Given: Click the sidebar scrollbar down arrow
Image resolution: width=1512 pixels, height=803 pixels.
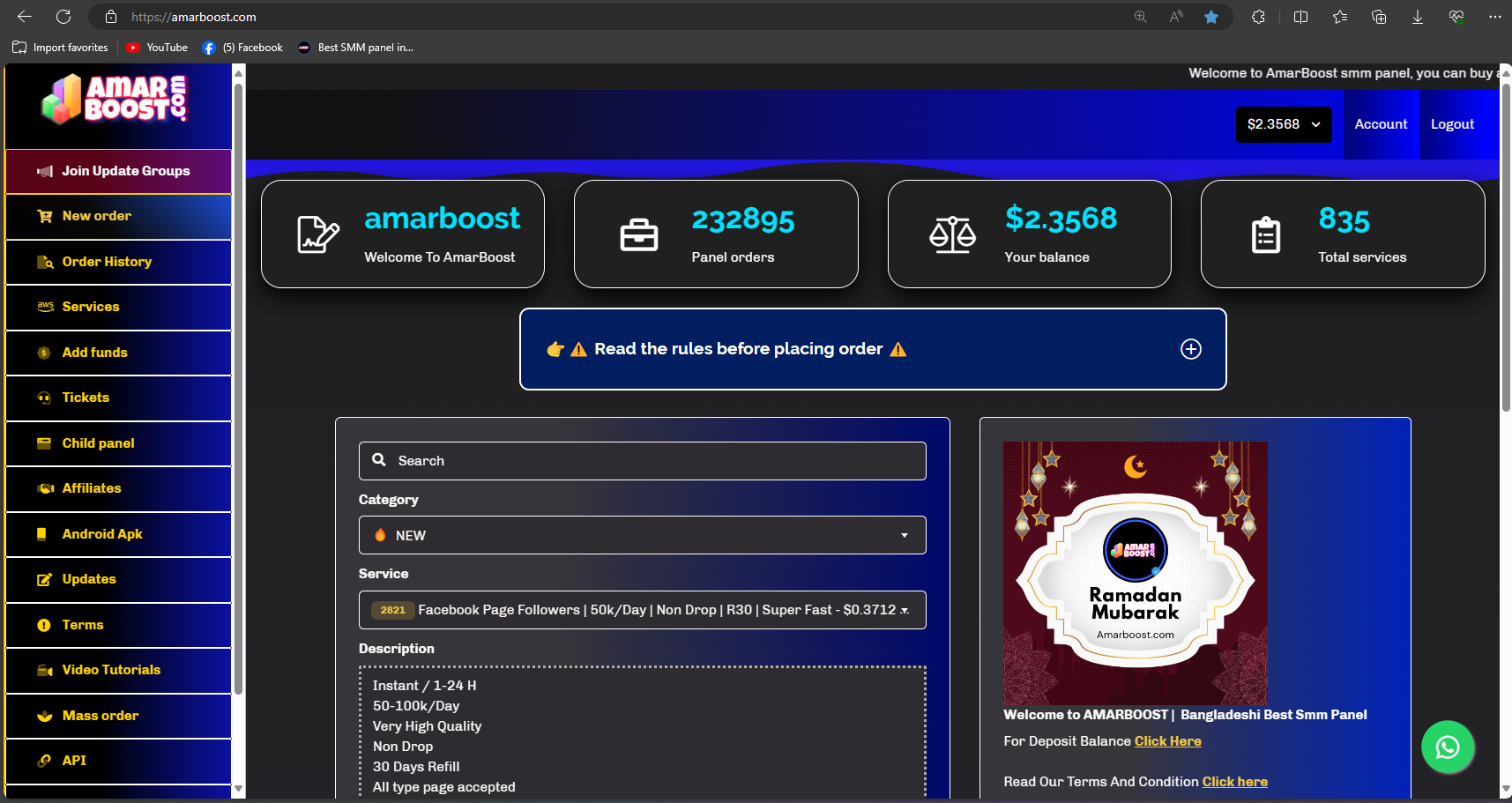Looking at the screenshot, I should pos(238,789).
